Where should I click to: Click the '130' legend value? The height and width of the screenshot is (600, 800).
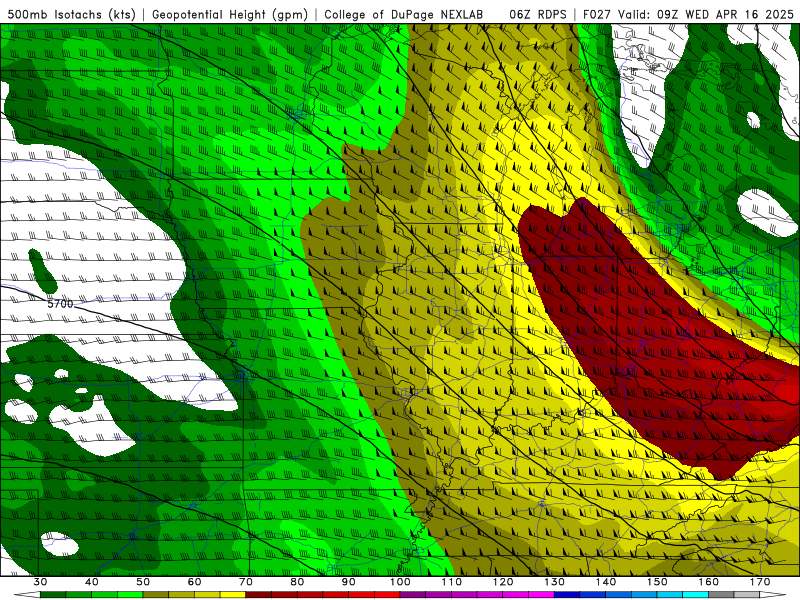coord(555,582)
